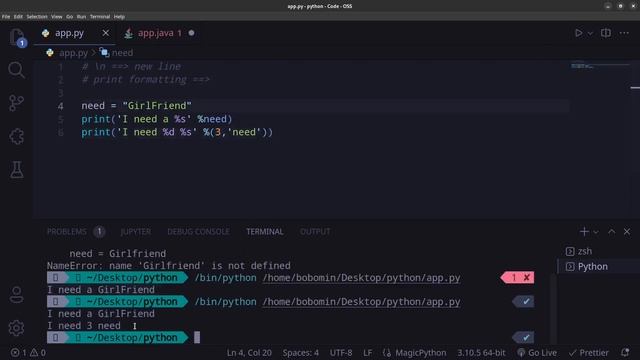The height and width of the screenshot is (360, 640).
Task: Click line 6 print statement
Action: 177,132
